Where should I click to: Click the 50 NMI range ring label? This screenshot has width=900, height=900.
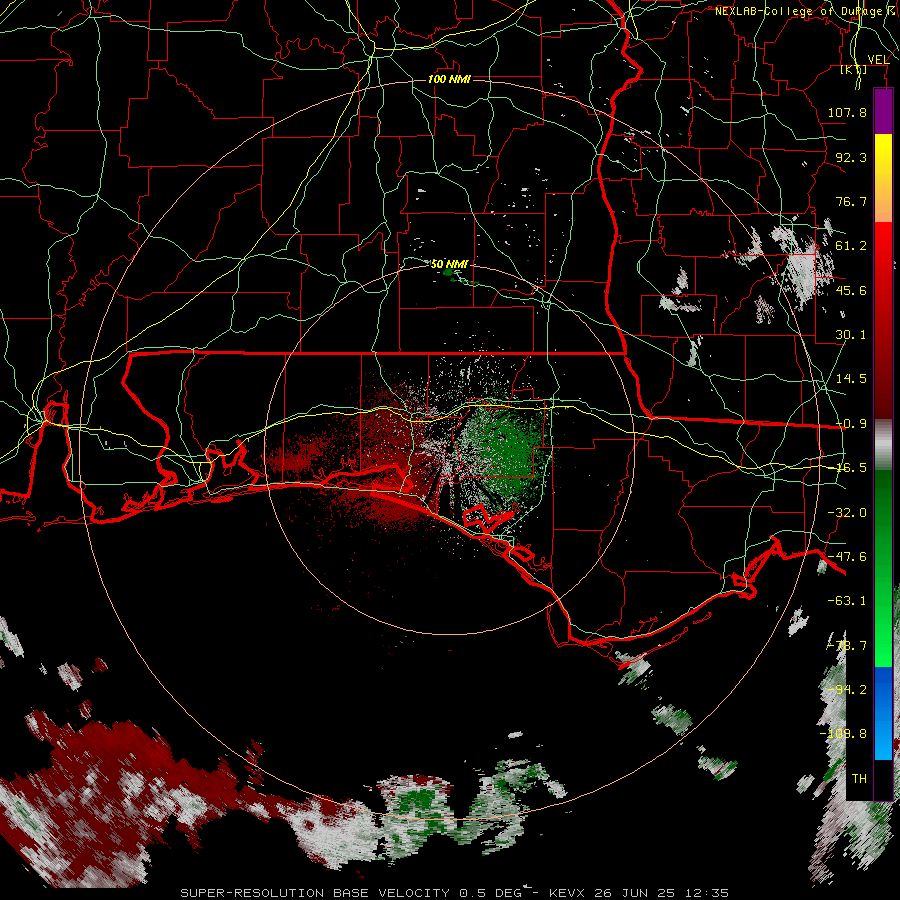449,264
